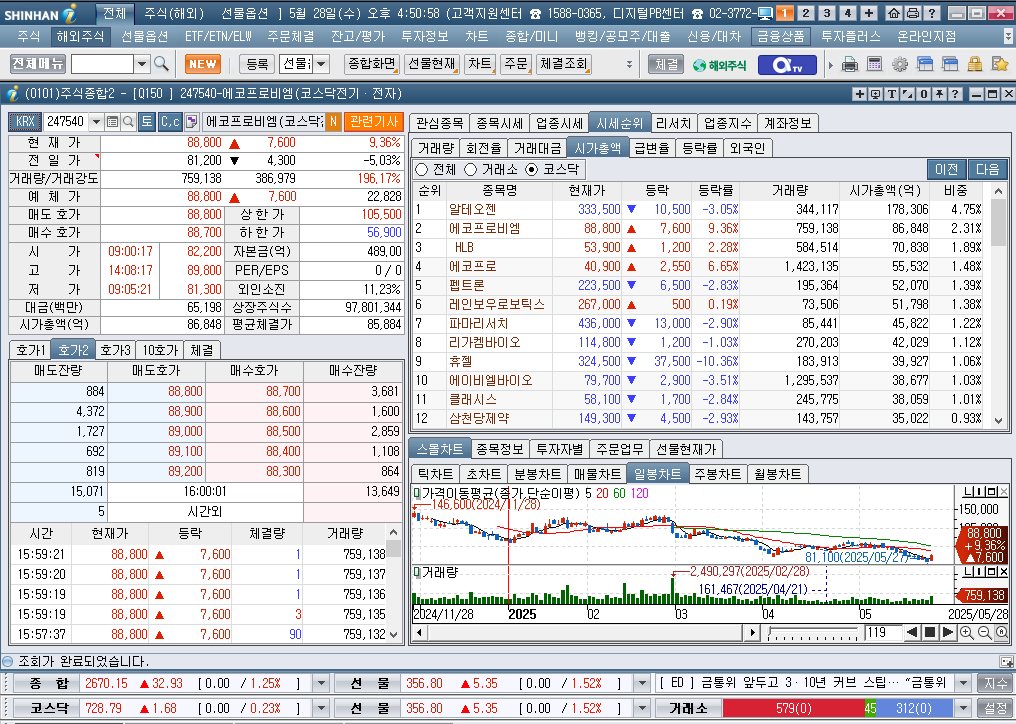Click the orange N icon beside stock name
Screen dimensions: 1016x724
click(333, 121)
